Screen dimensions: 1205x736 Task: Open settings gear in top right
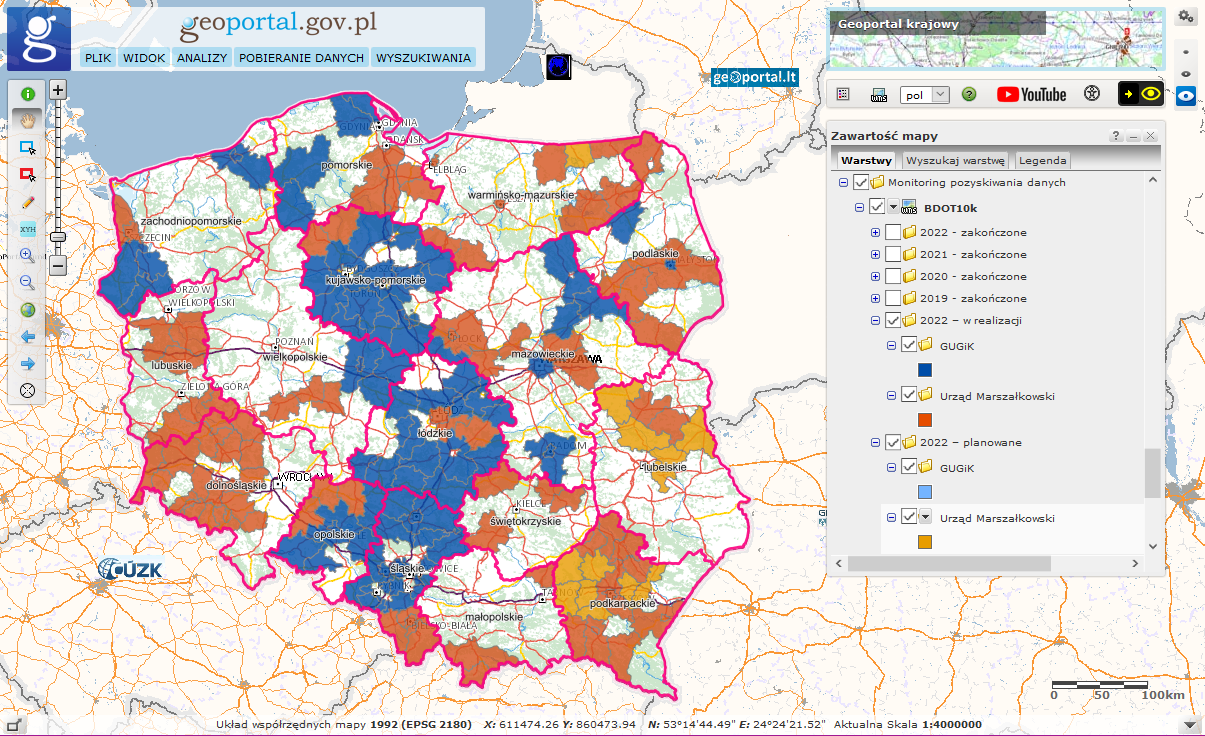coord(1186,16)
